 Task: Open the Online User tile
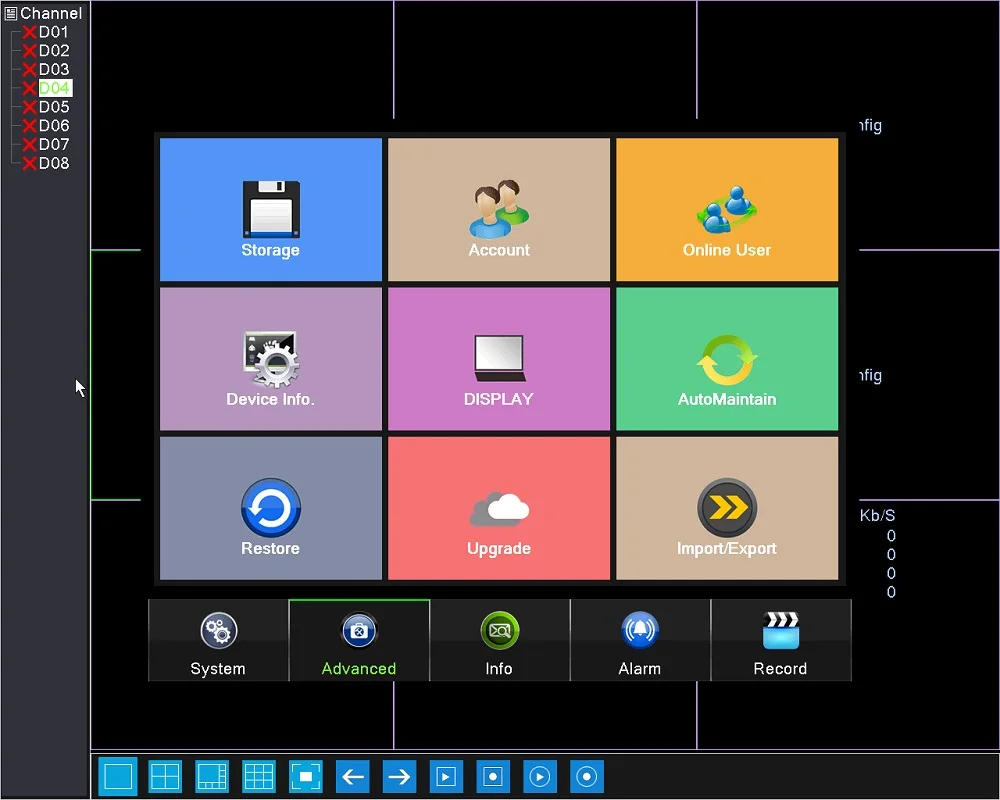(727, 209)
